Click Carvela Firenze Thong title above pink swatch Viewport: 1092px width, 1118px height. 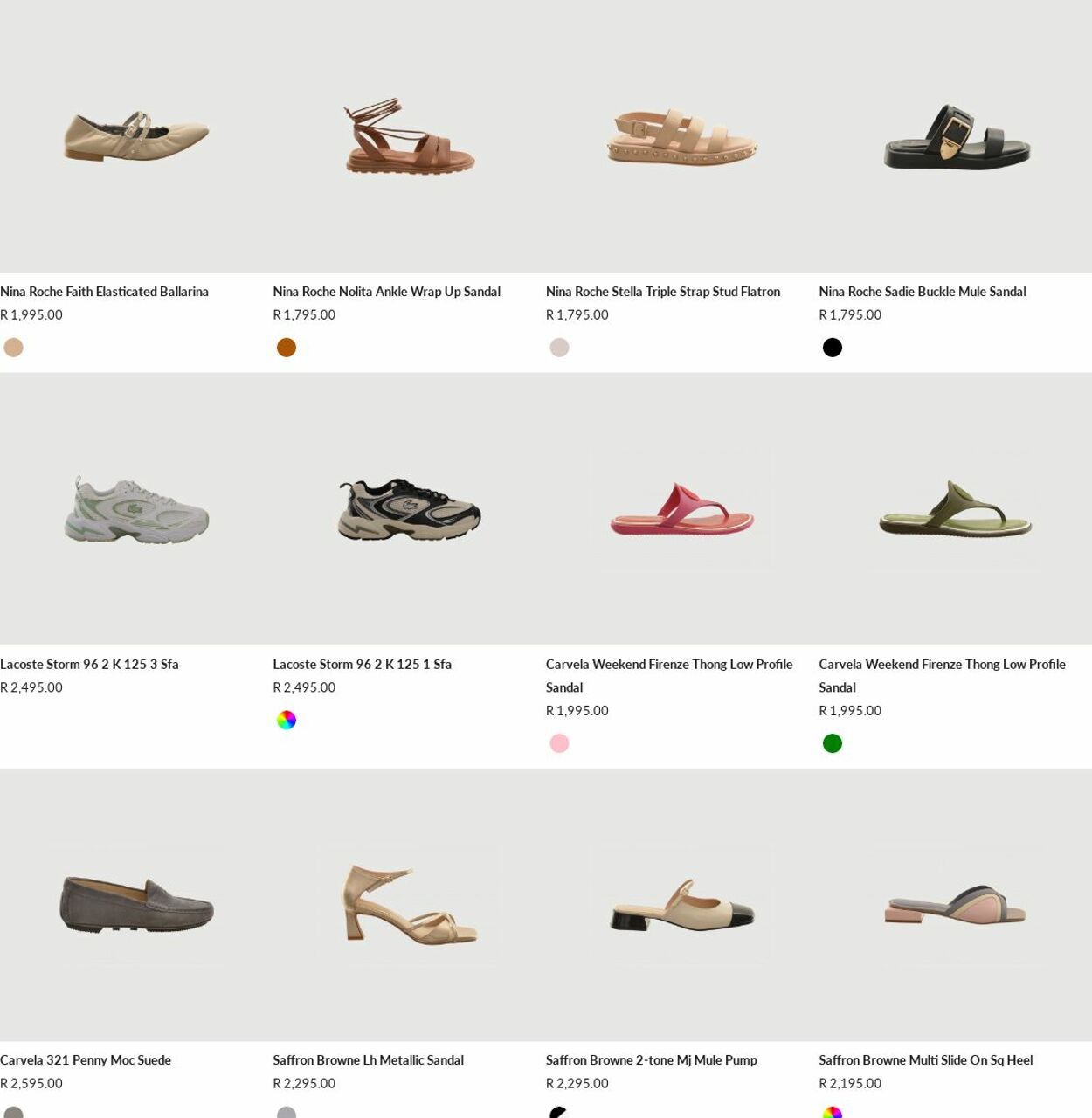(669, 675)
